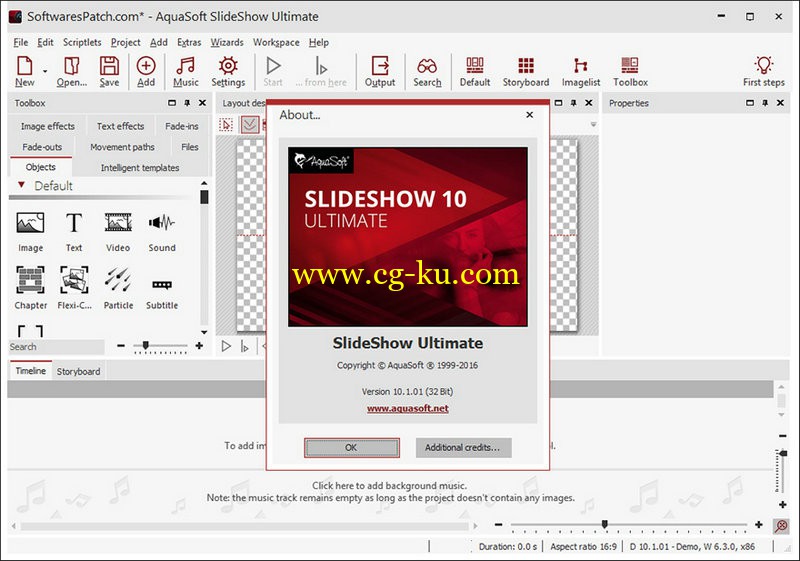Play preview in Layout designer
Viewport: 800px width, 561px height.
[226, 346]
